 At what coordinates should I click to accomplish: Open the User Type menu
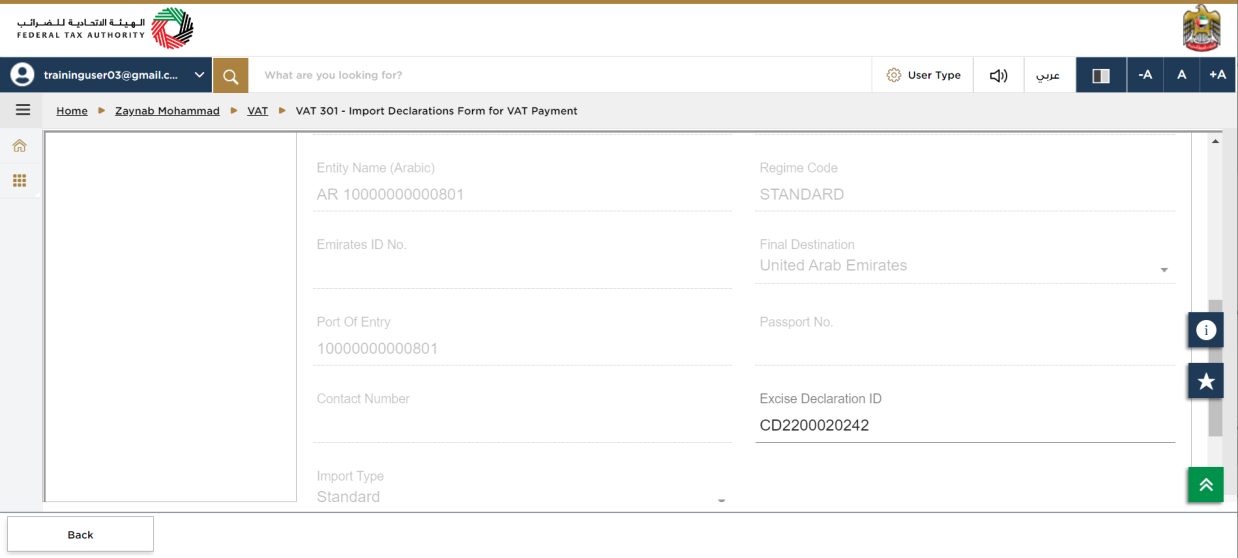point(923,75)
